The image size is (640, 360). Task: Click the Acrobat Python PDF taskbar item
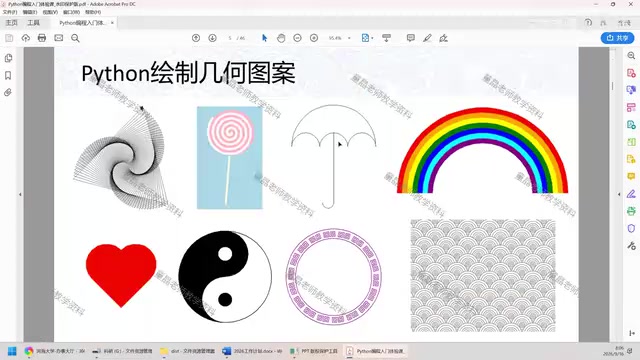[x=376, y=351]
